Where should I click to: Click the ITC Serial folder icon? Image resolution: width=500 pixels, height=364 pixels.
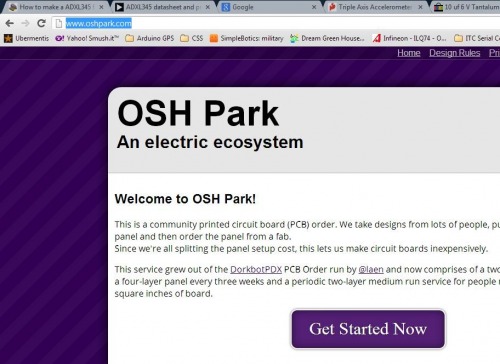pyautogui.click(x=459, y=38)
